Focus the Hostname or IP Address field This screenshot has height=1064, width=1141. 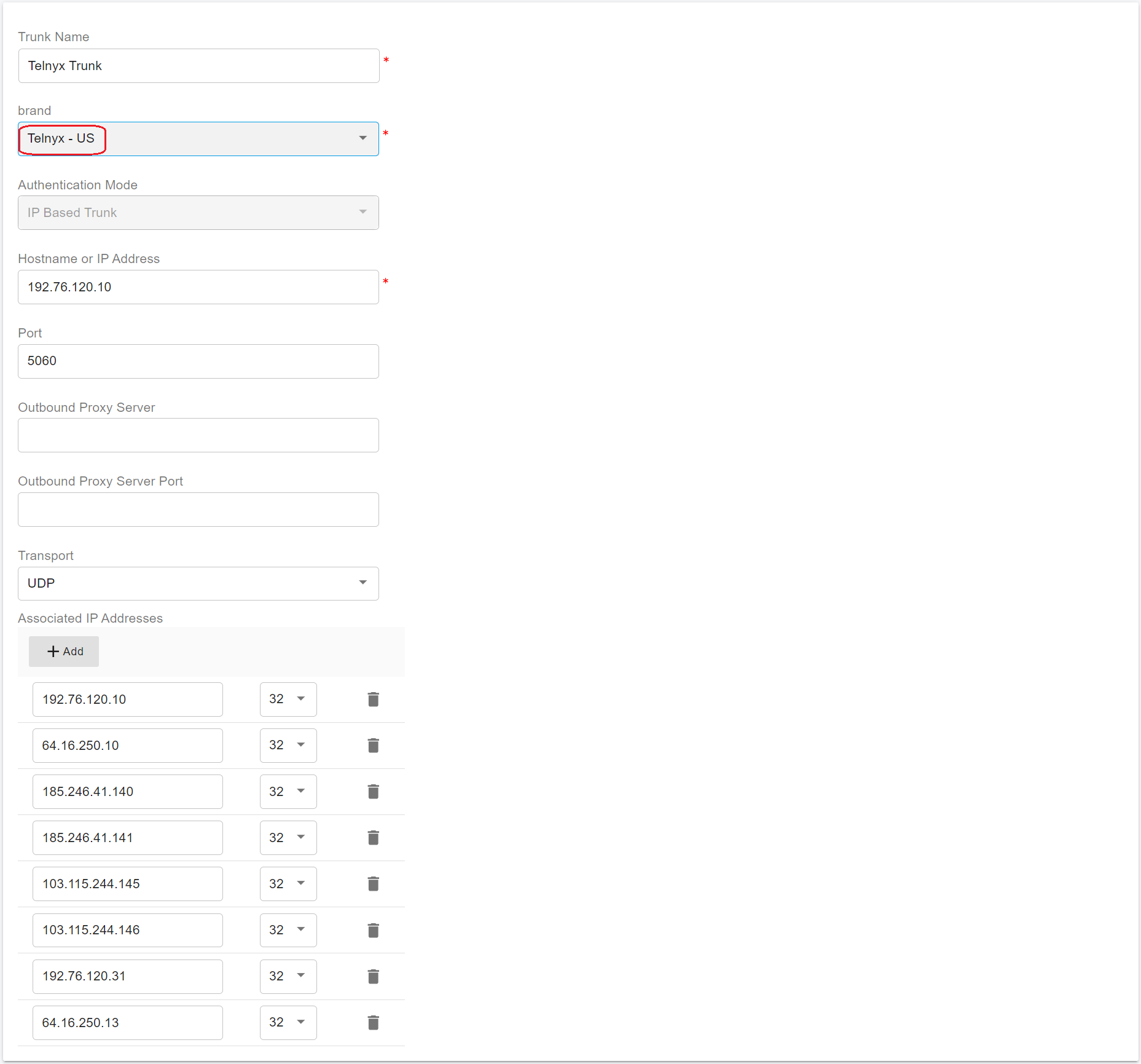click(x=198, y=287)
